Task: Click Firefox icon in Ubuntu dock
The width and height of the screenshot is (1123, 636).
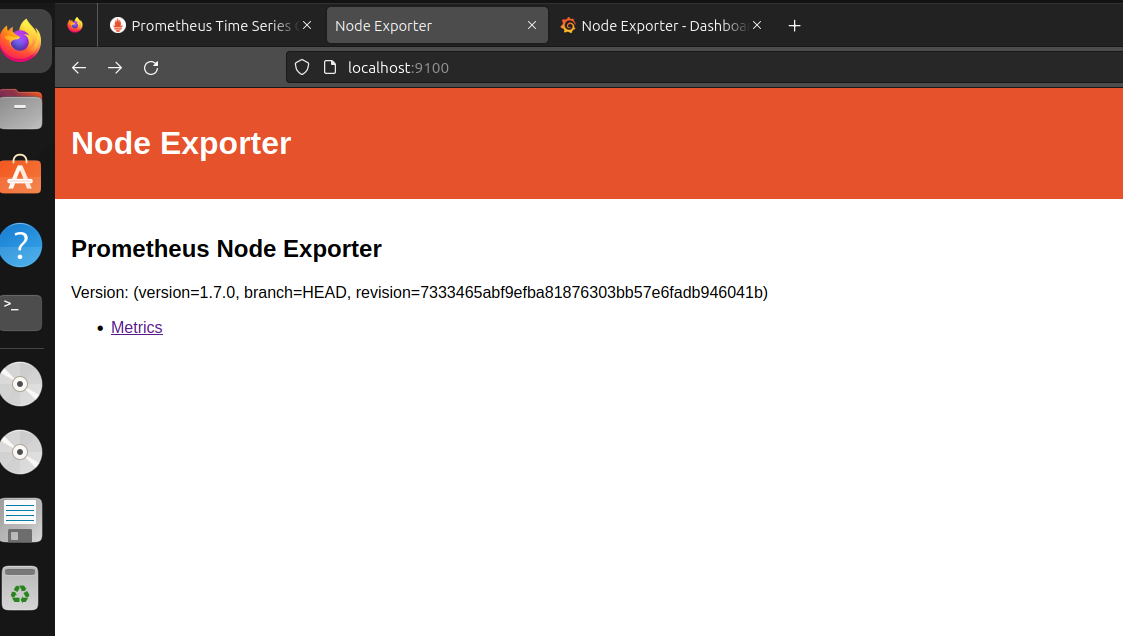Action: 21,40
